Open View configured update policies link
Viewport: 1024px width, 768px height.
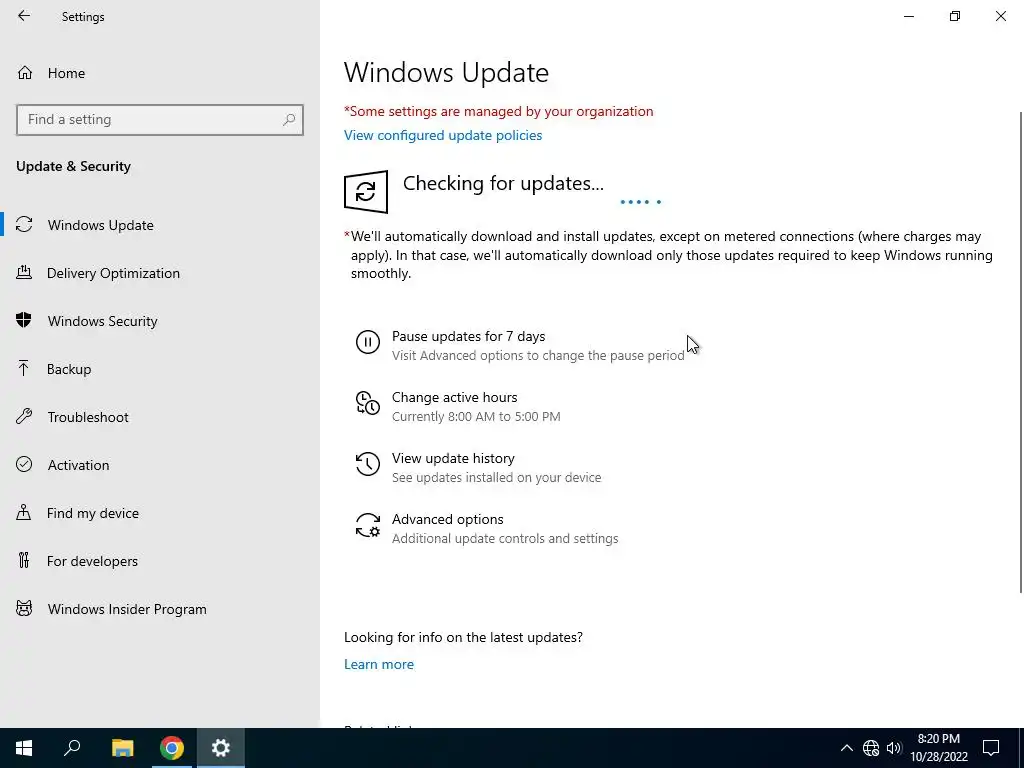443,135
